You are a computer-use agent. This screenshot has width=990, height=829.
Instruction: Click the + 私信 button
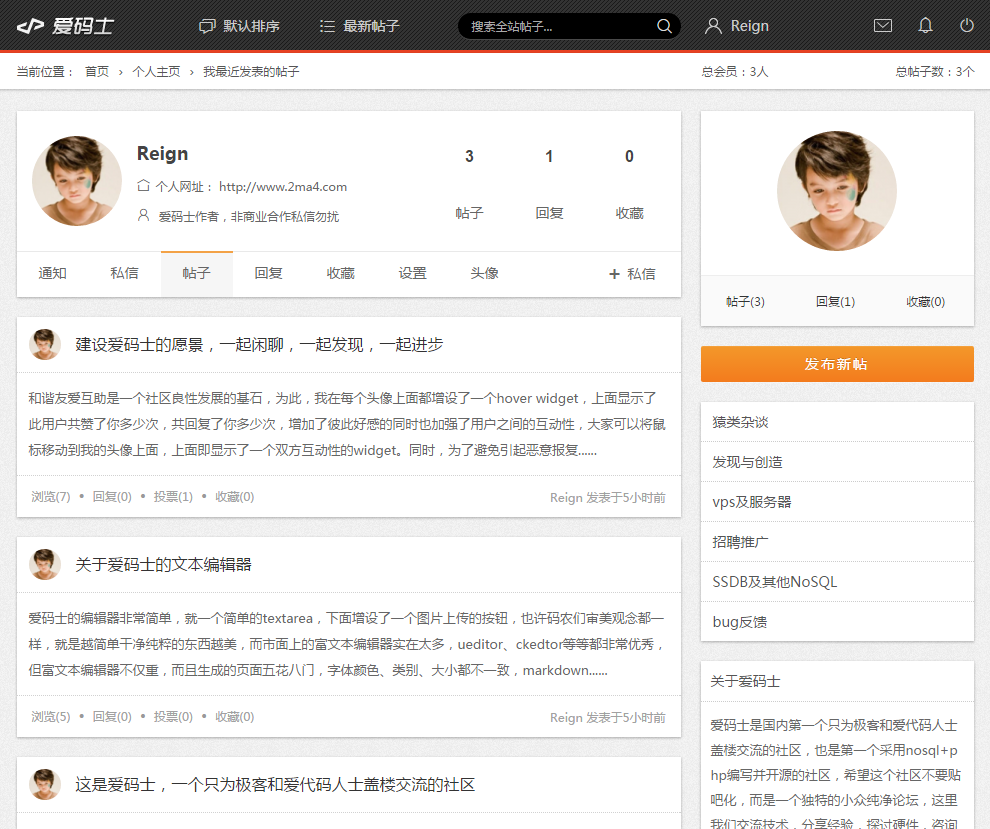click(x=632, y=274)
